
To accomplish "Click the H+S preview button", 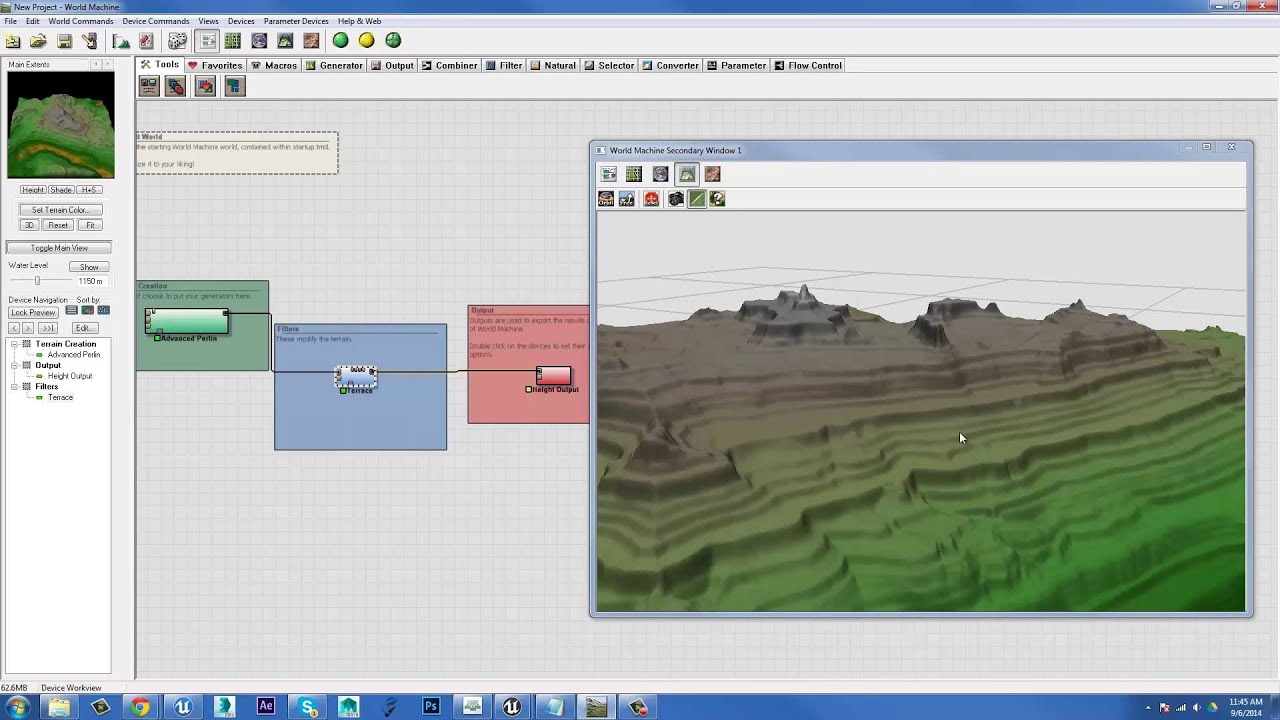I will 89,190.
